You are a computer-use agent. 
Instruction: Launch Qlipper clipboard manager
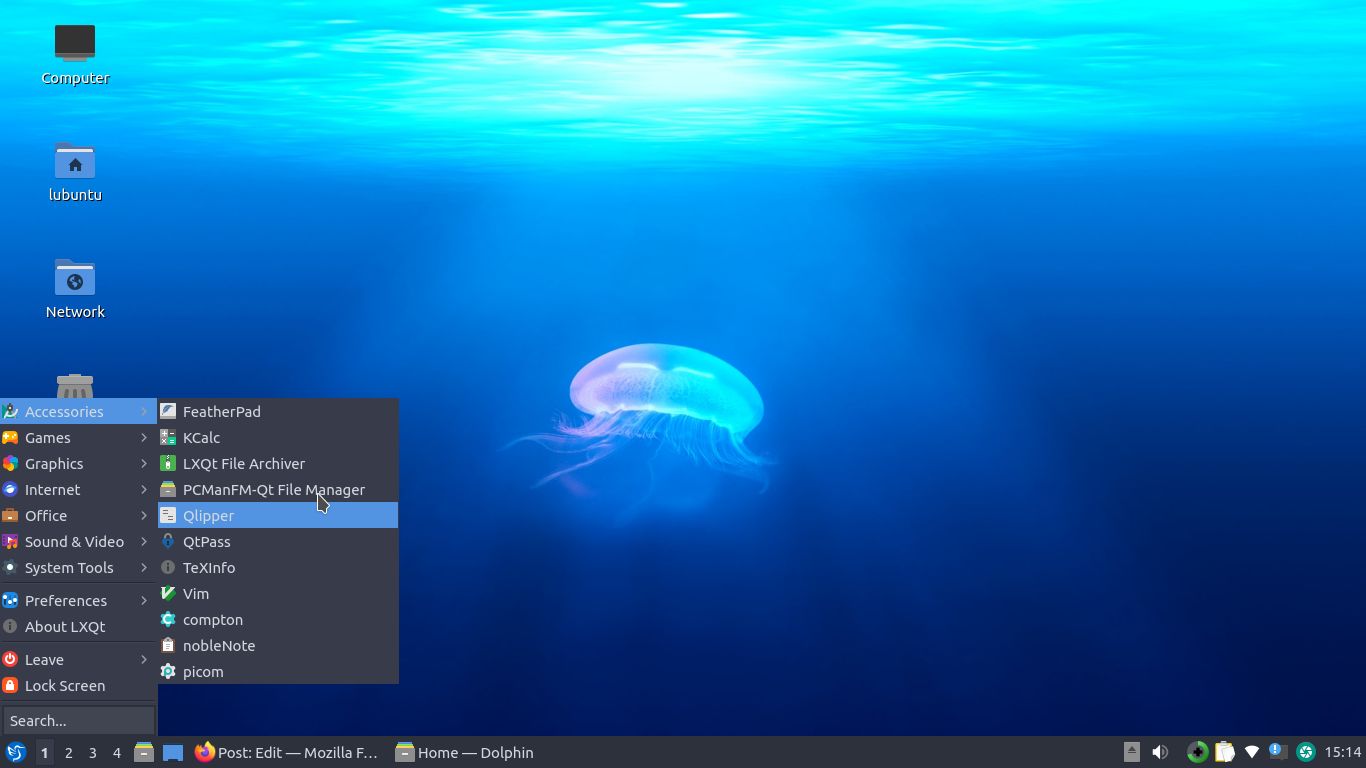(x=278, y=515)
